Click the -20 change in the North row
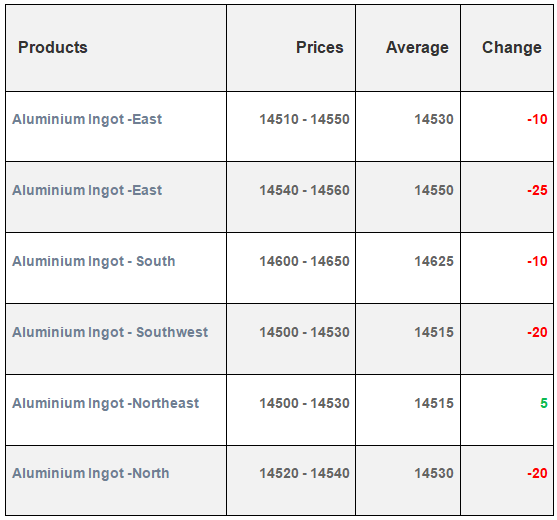Viewport: 557px width, 520px height. (x=537, y=473)
